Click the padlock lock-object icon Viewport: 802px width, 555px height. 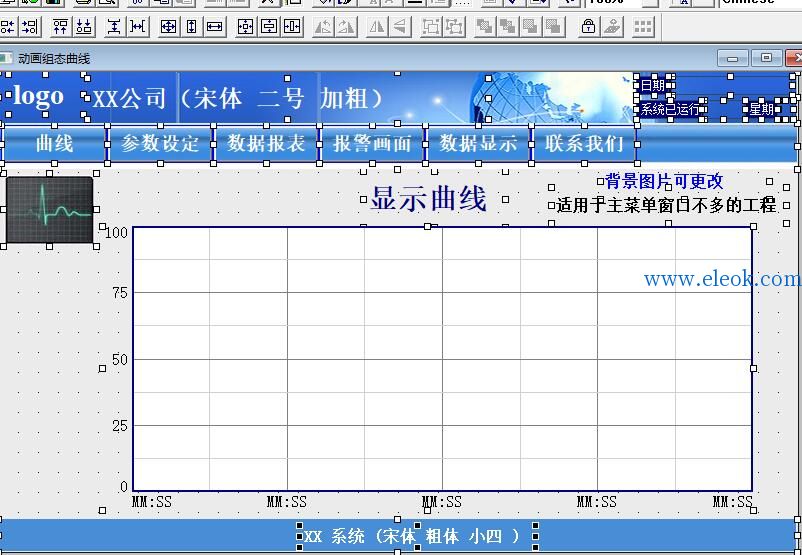[x=588, y=27]
